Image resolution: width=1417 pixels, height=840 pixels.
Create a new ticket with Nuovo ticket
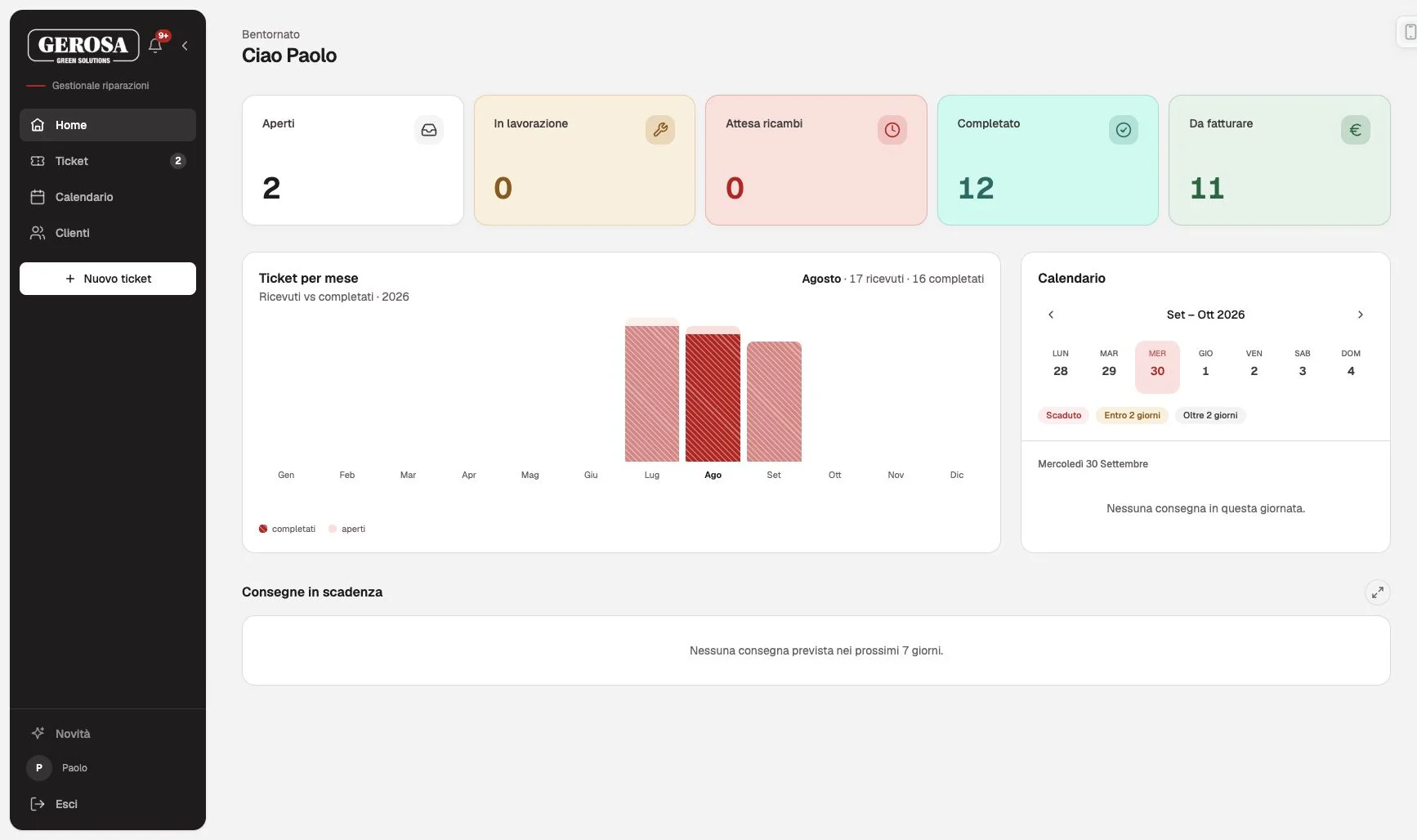coord(108,279)
